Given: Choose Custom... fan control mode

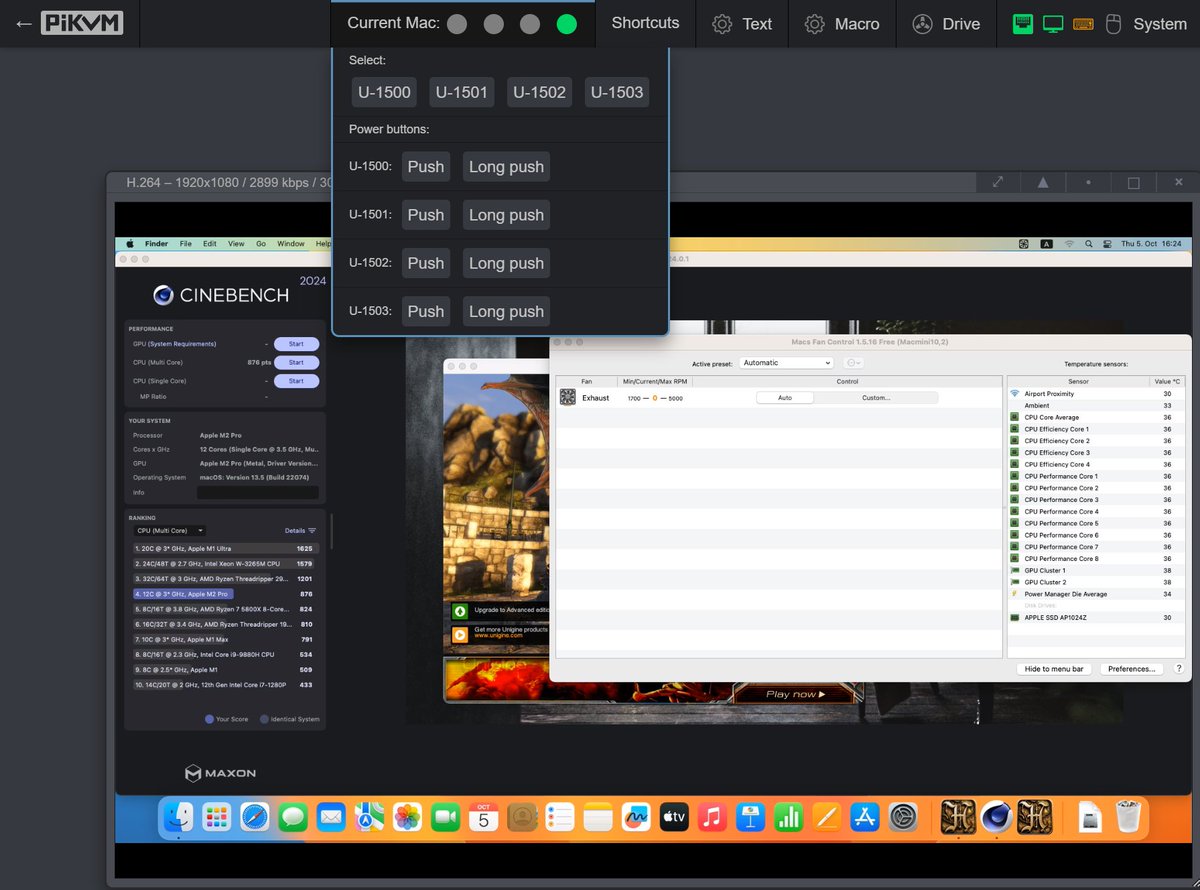Looking at the screenshot, I should [x=876, y=397].
